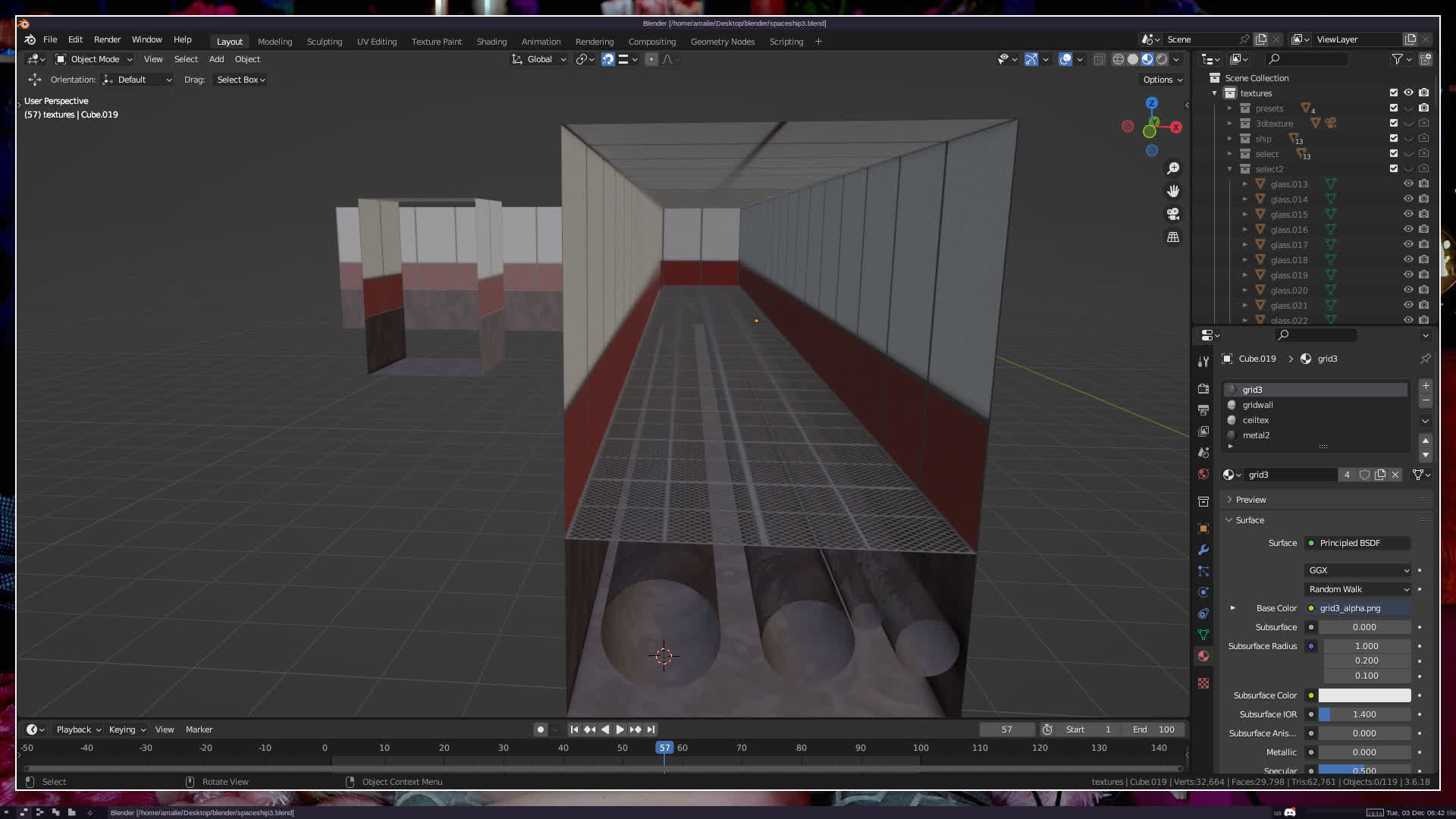The image size is (1456, 819).
Task: Toggle the snapping magnet icon
Action: 608,59
